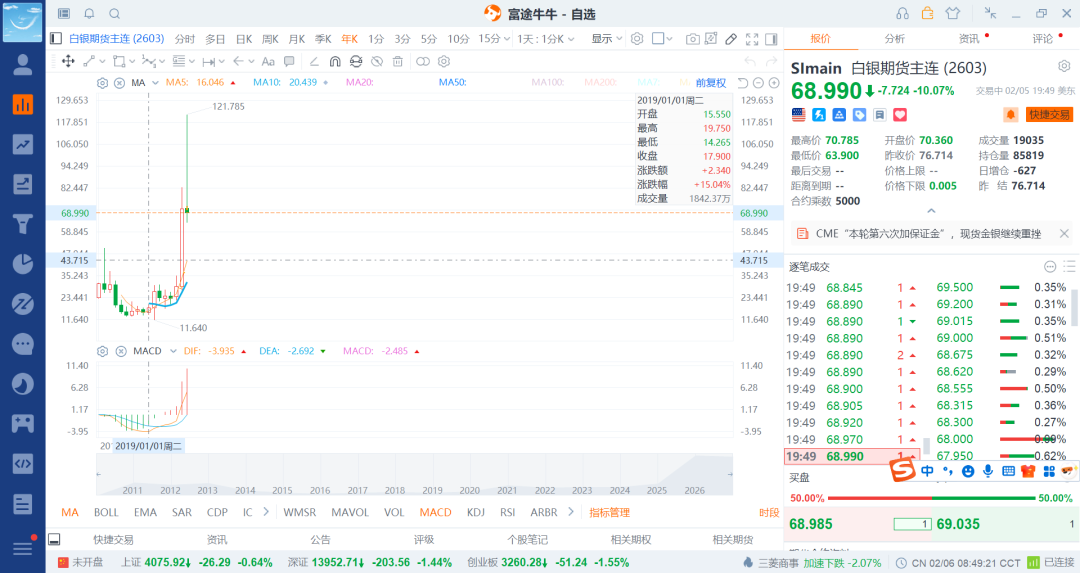
Task: Open the MA indicator type dropdown
Action: click(155, 83)
